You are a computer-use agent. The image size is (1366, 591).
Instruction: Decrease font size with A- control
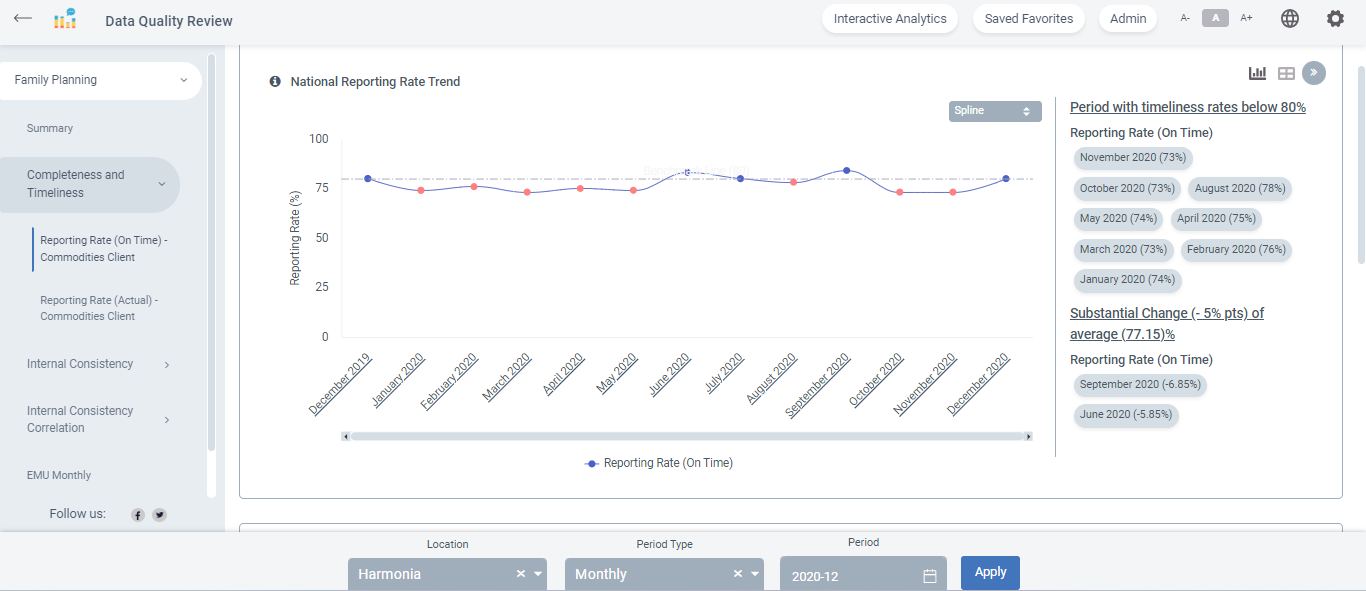click(1185, 18)
